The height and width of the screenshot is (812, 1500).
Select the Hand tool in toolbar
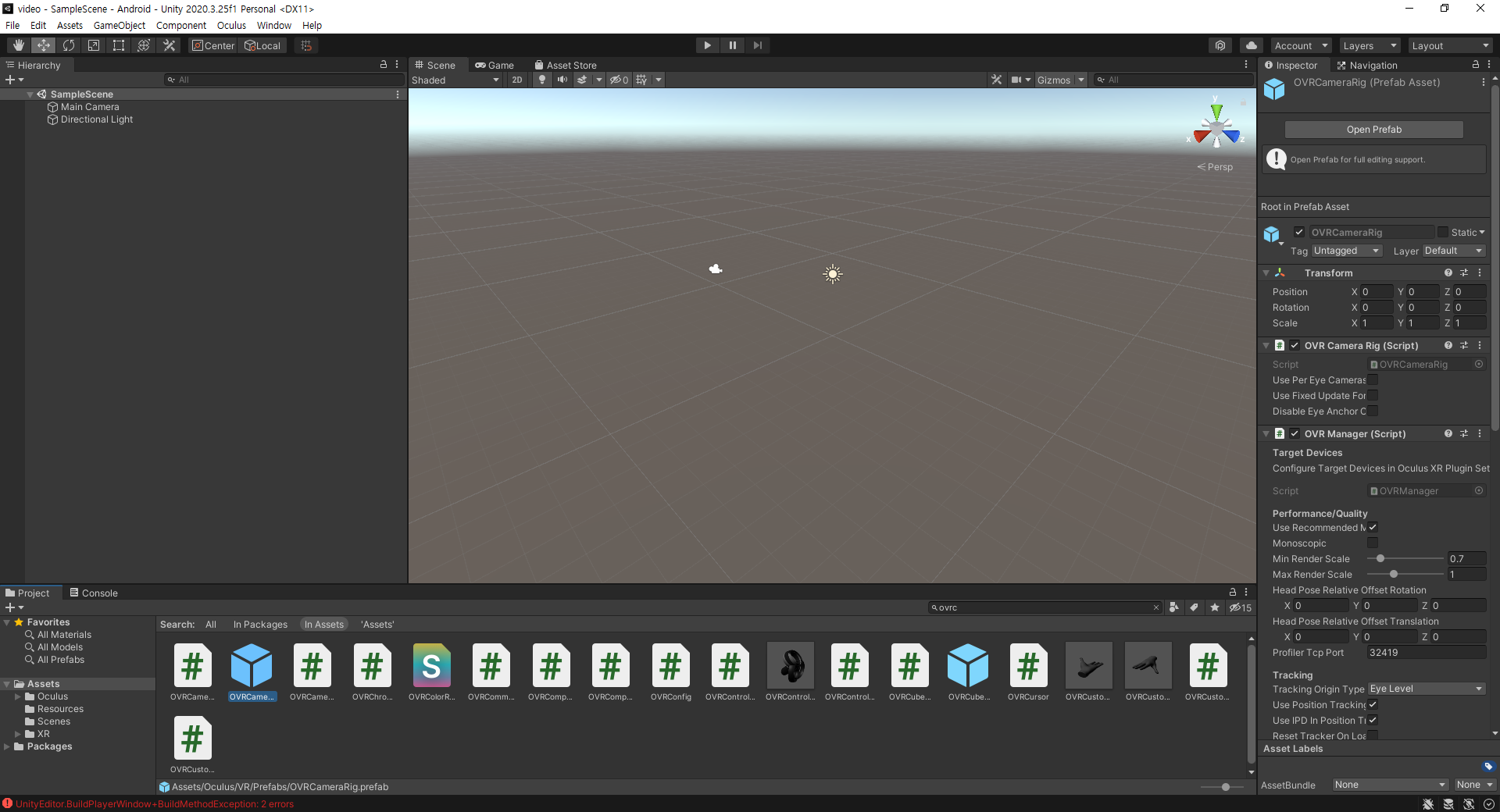19,45
